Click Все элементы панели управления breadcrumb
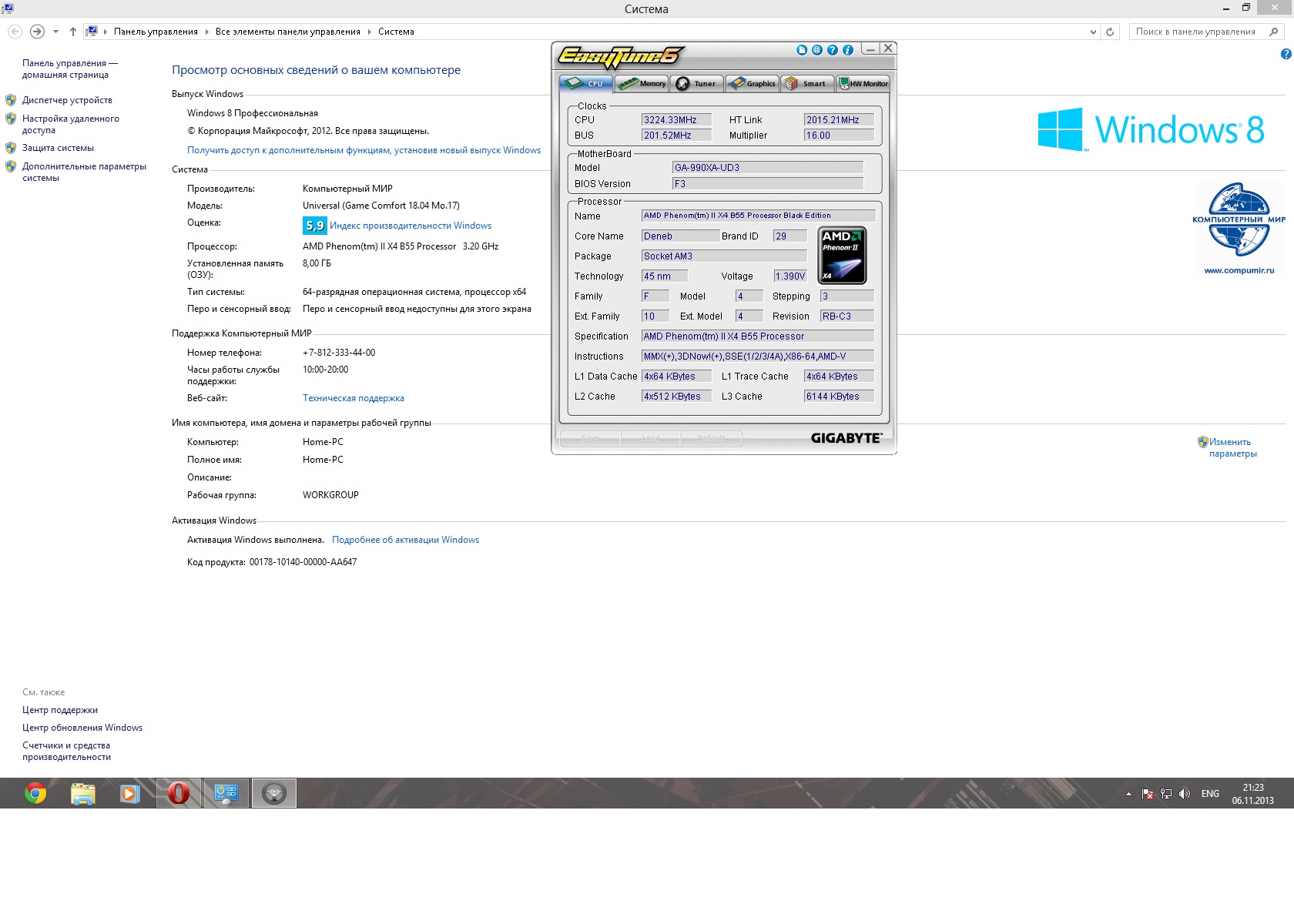This screenshot has height=924, width=1294. (288, 32)
